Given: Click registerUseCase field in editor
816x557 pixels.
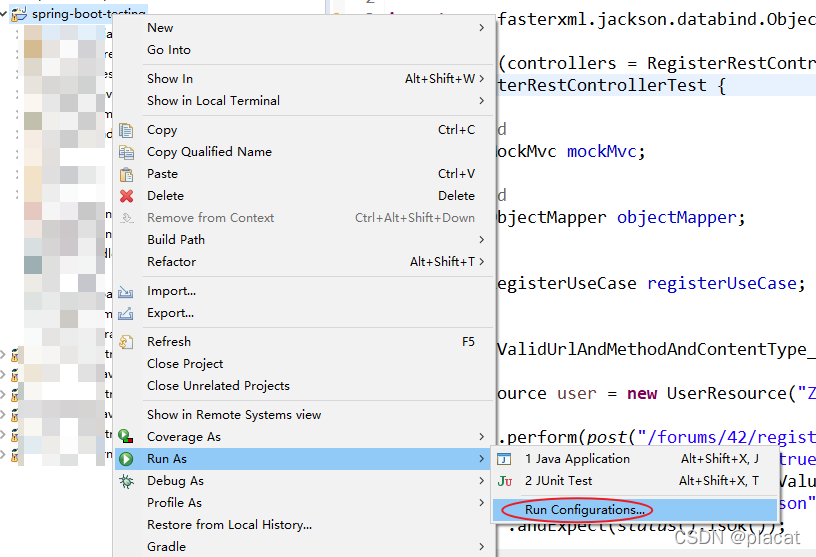Looking at the screenshot, I should [722, 283].
